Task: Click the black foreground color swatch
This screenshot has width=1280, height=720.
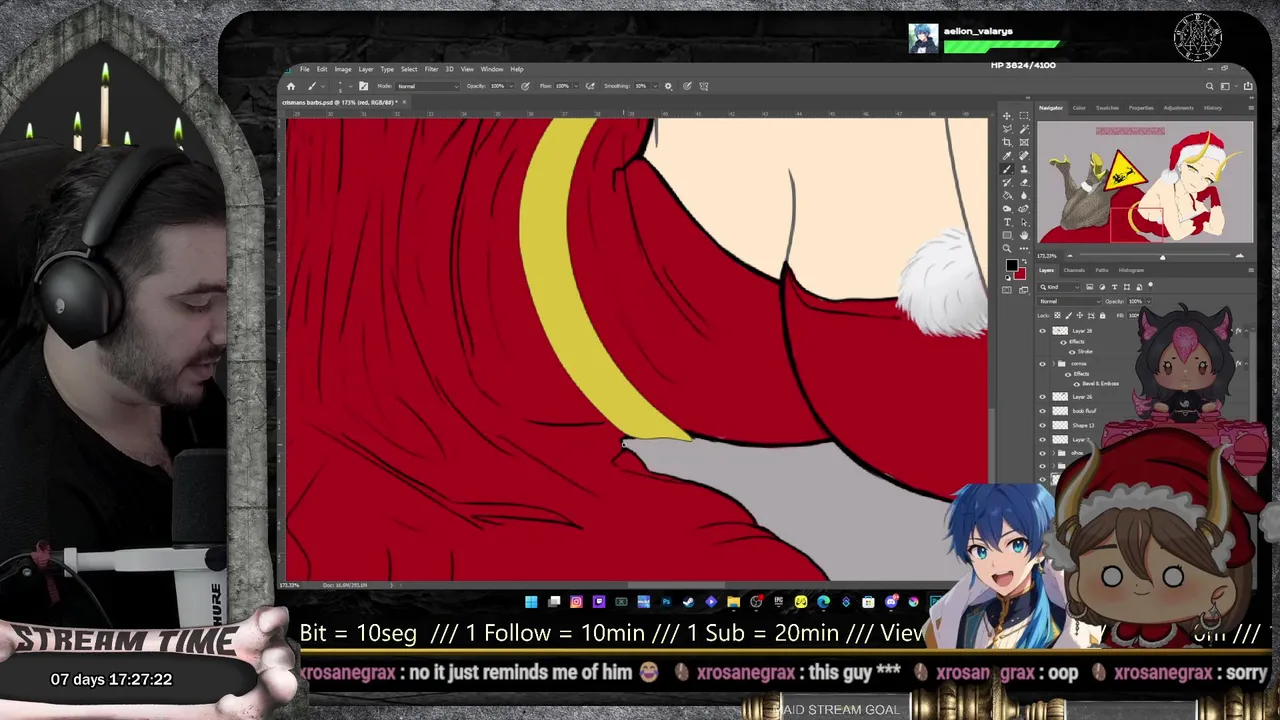Action: (x=1012, y=264)
